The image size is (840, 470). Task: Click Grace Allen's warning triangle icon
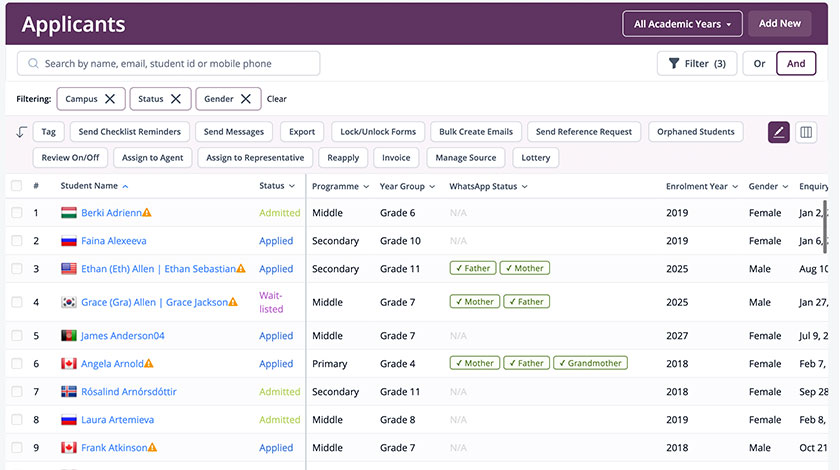(x=233, y=302)
